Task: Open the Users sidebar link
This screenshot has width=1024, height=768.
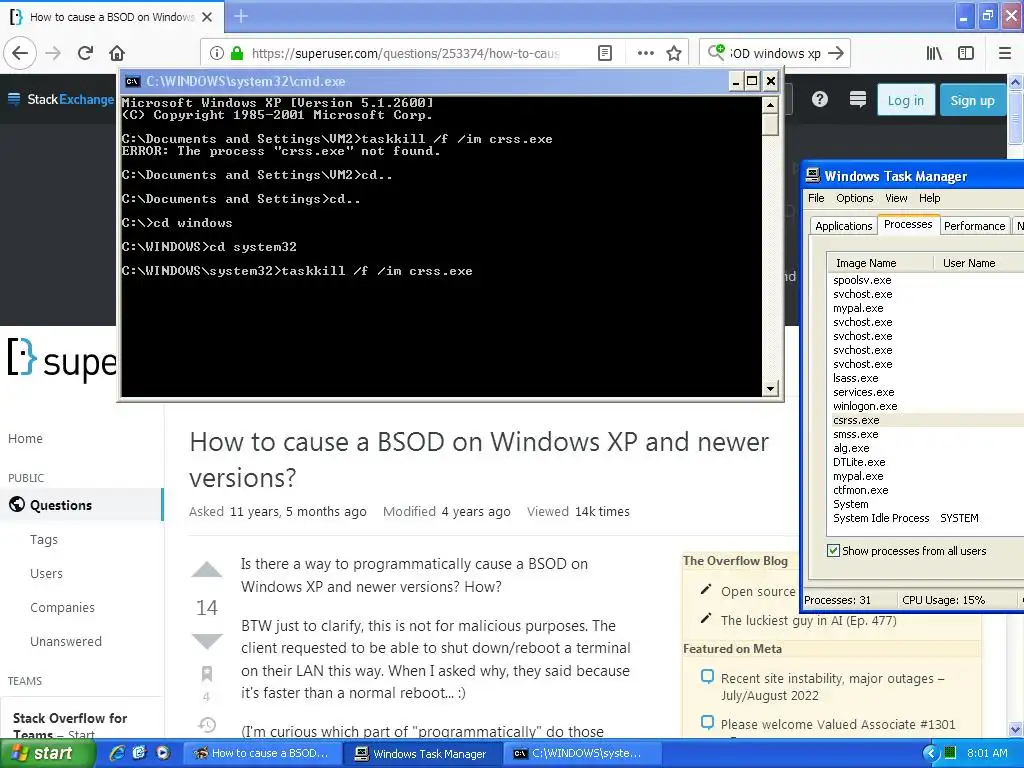Action: tap(46, 573)
